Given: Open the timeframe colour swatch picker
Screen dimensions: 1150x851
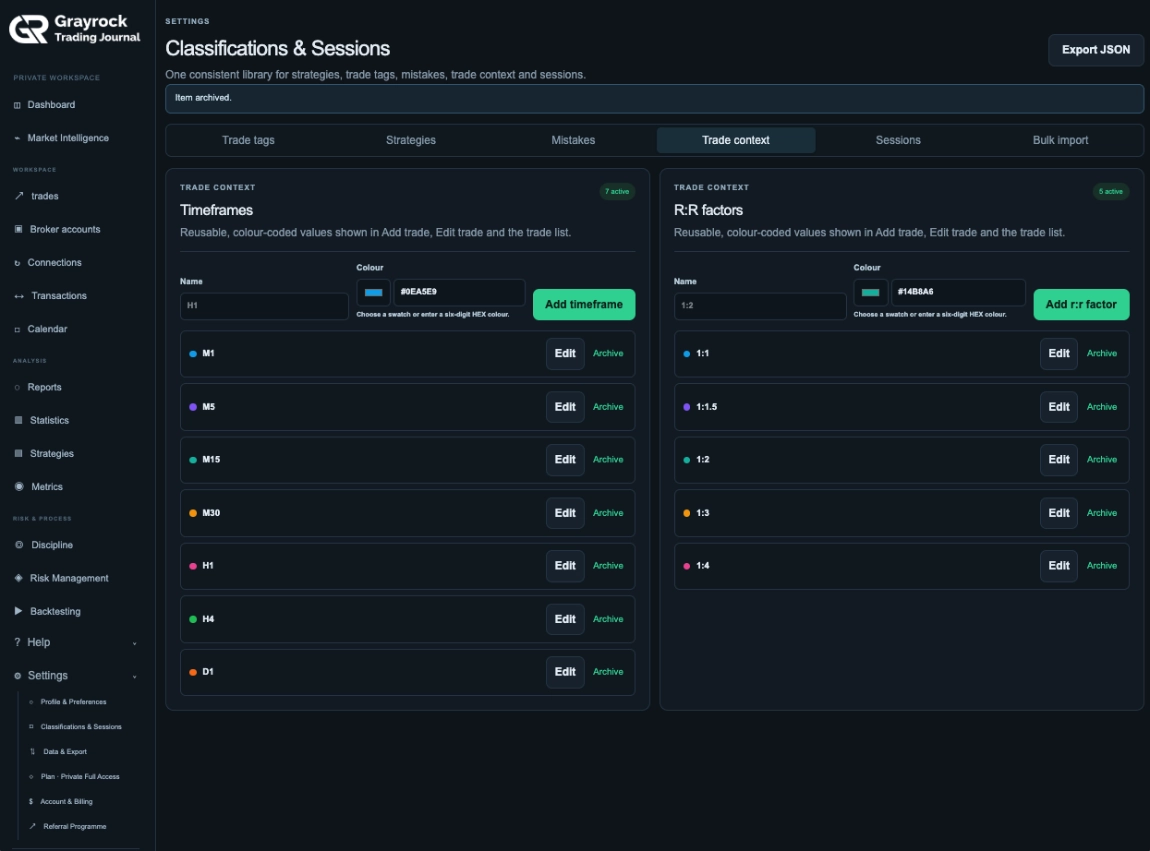Looking at the screenshot, I should [x=373, y=292].
